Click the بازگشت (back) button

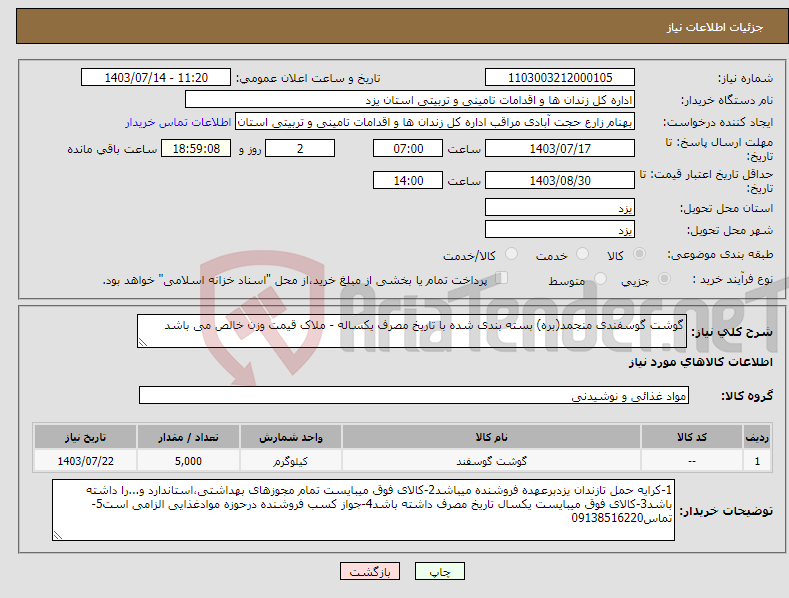coord(370,571)
